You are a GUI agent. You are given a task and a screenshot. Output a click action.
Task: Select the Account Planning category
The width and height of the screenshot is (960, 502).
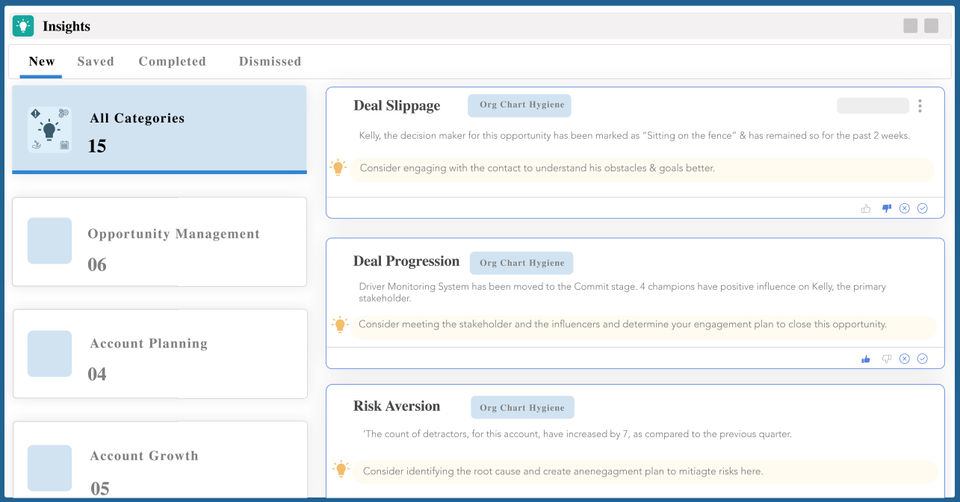click(x=159, y=354)
